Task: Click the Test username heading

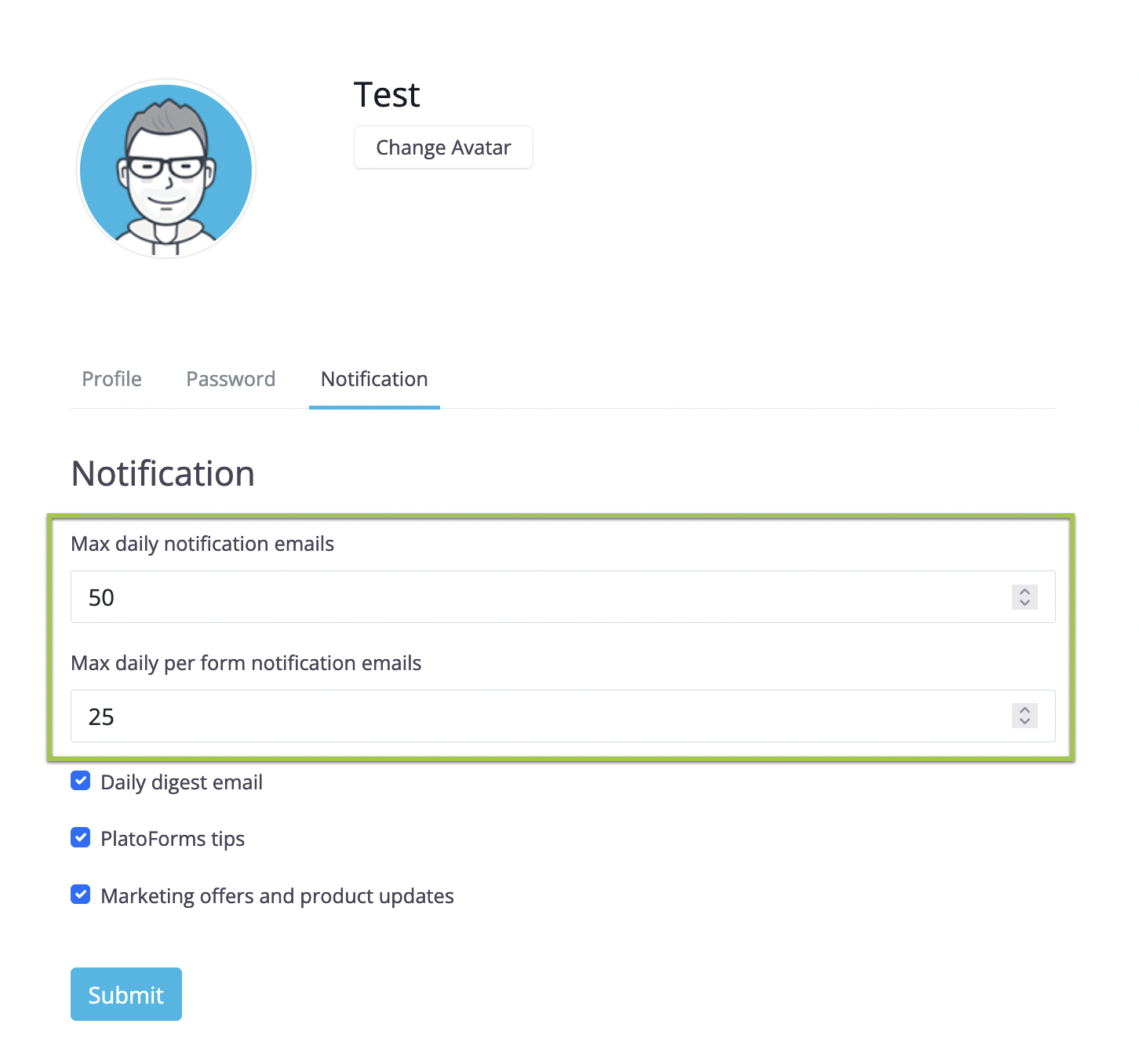Action: click(387, 95)
